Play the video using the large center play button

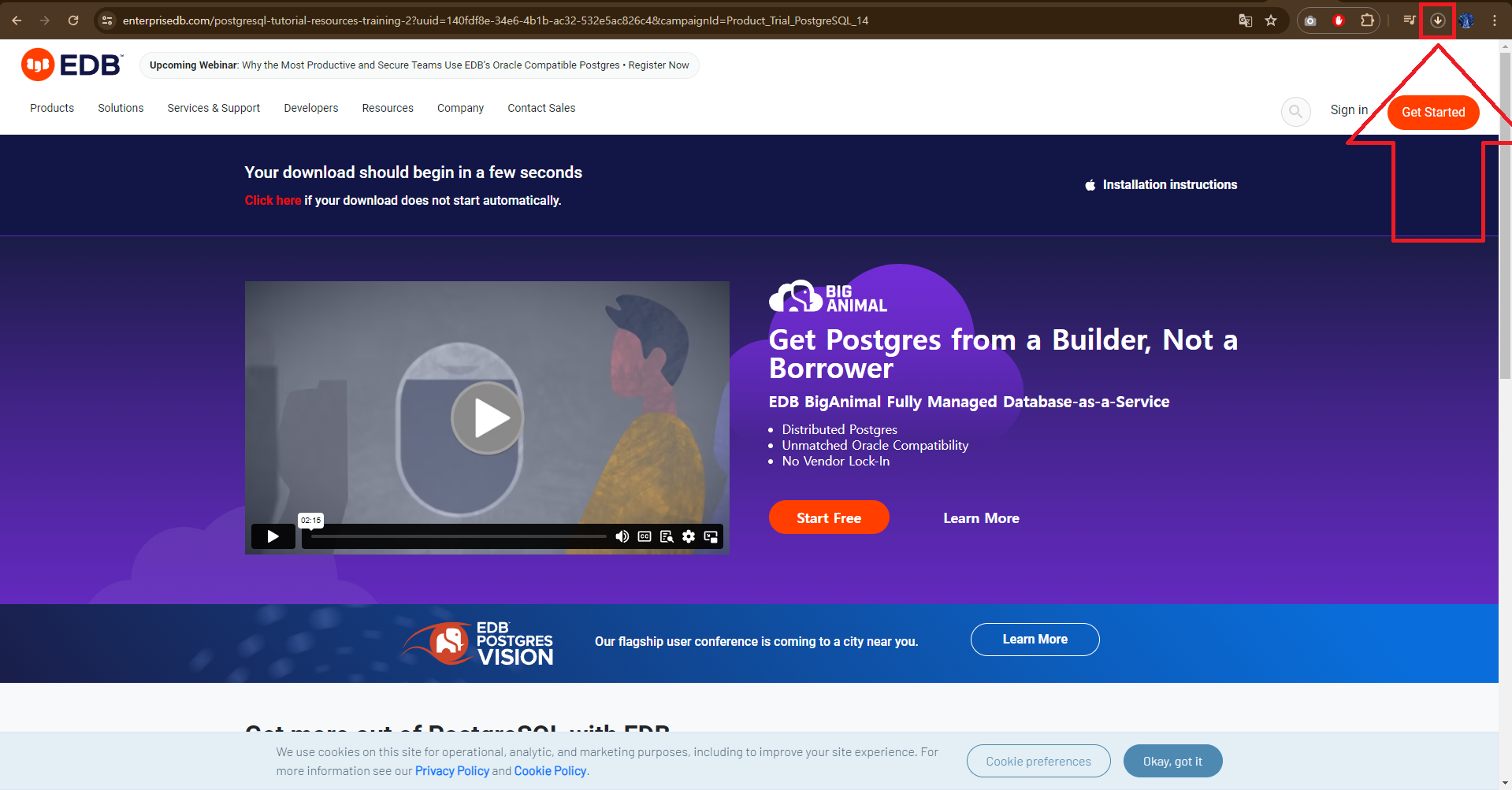point(487,417)
